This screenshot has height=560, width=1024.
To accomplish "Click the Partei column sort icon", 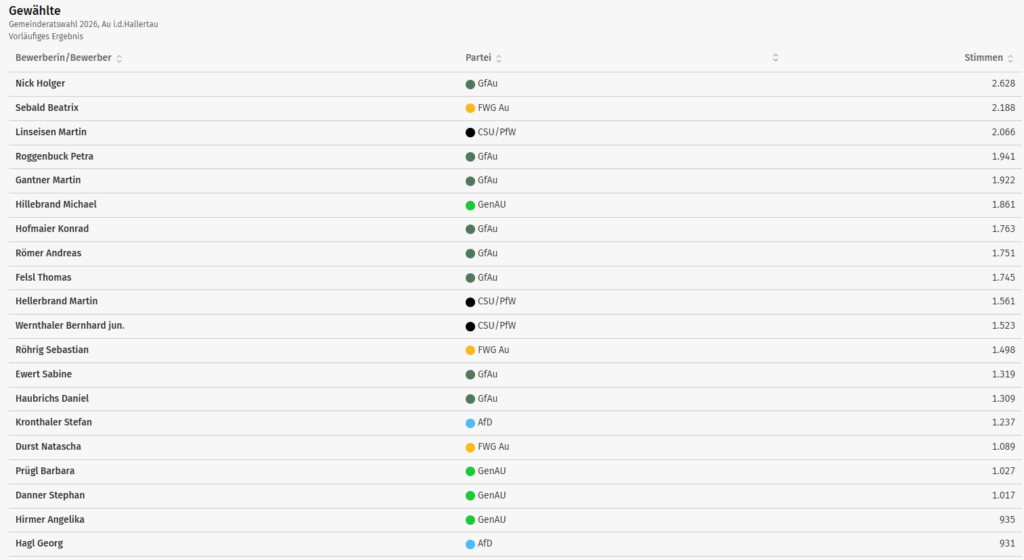I will tap(499, 58).
